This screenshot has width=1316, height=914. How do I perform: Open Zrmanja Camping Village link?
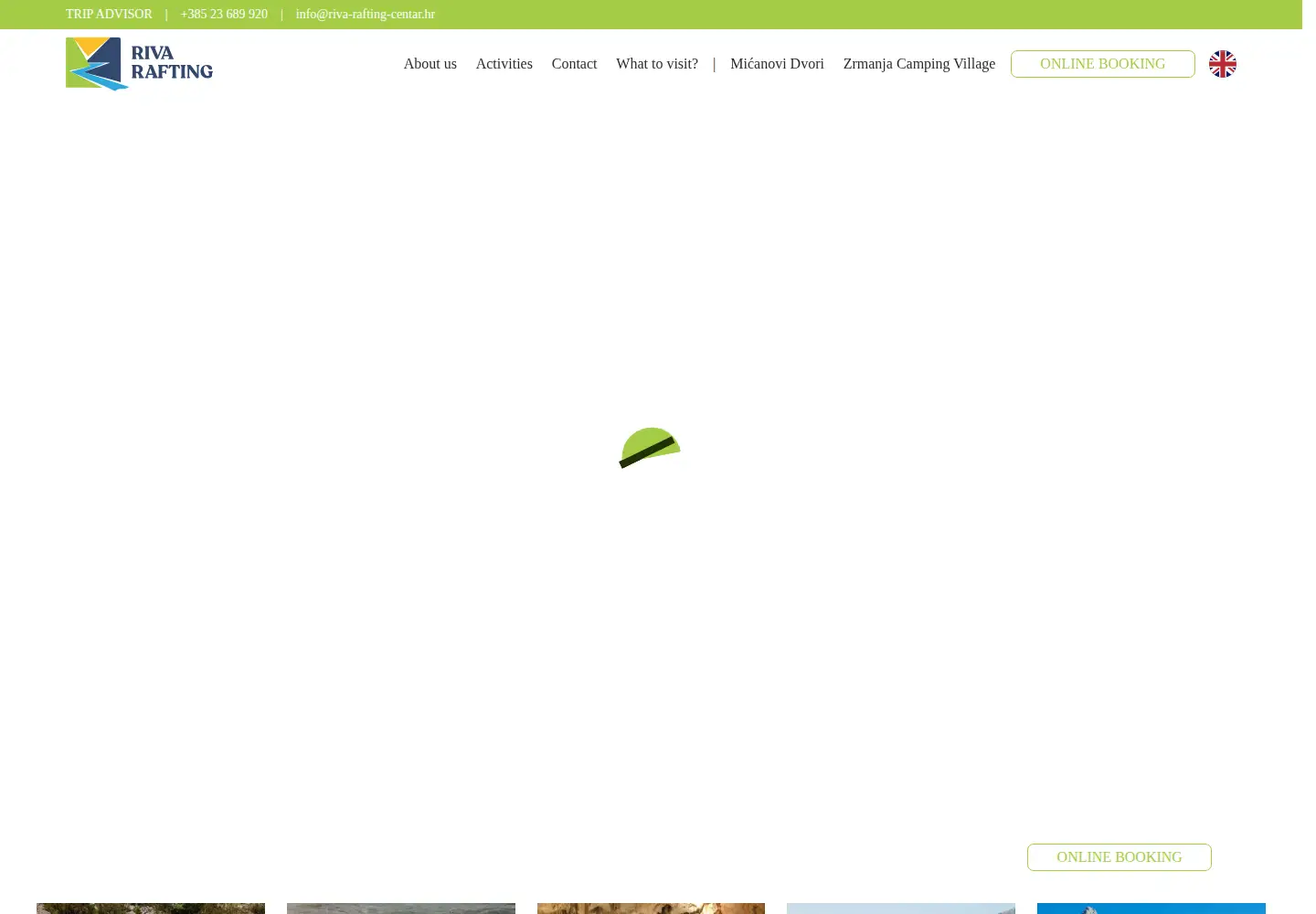click(919, 63)
